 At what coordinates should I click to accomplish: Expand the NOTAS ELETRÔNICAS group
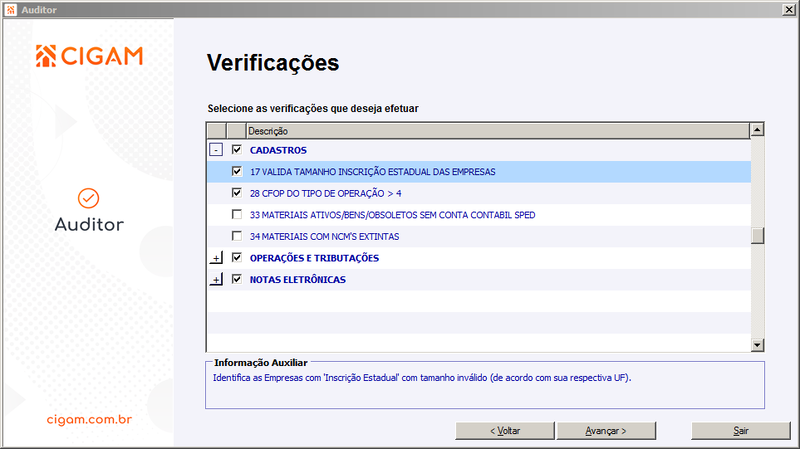[216, 280]
